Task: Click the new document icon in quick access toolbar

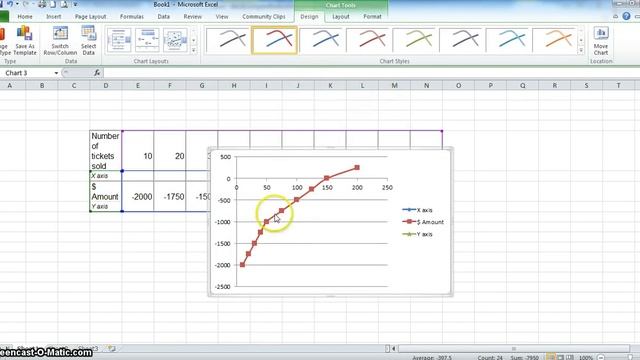Action: pyautogui.click(x=53, y=4)
